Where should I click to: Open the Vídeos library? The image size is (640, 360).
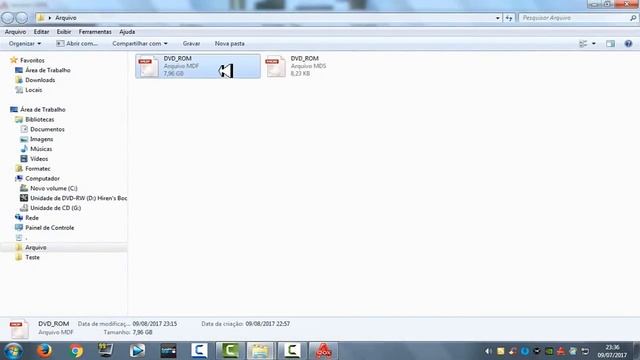click(34, 159)
